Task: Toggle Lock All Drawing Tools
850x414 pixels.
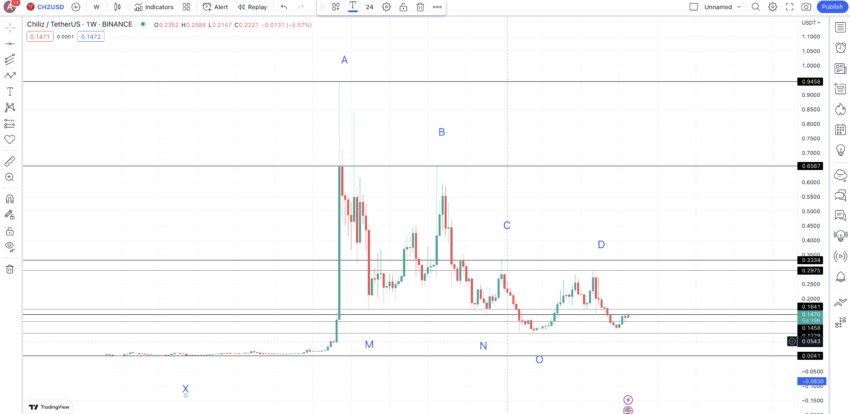Action: pyautogui.click(x=10, y=230)
